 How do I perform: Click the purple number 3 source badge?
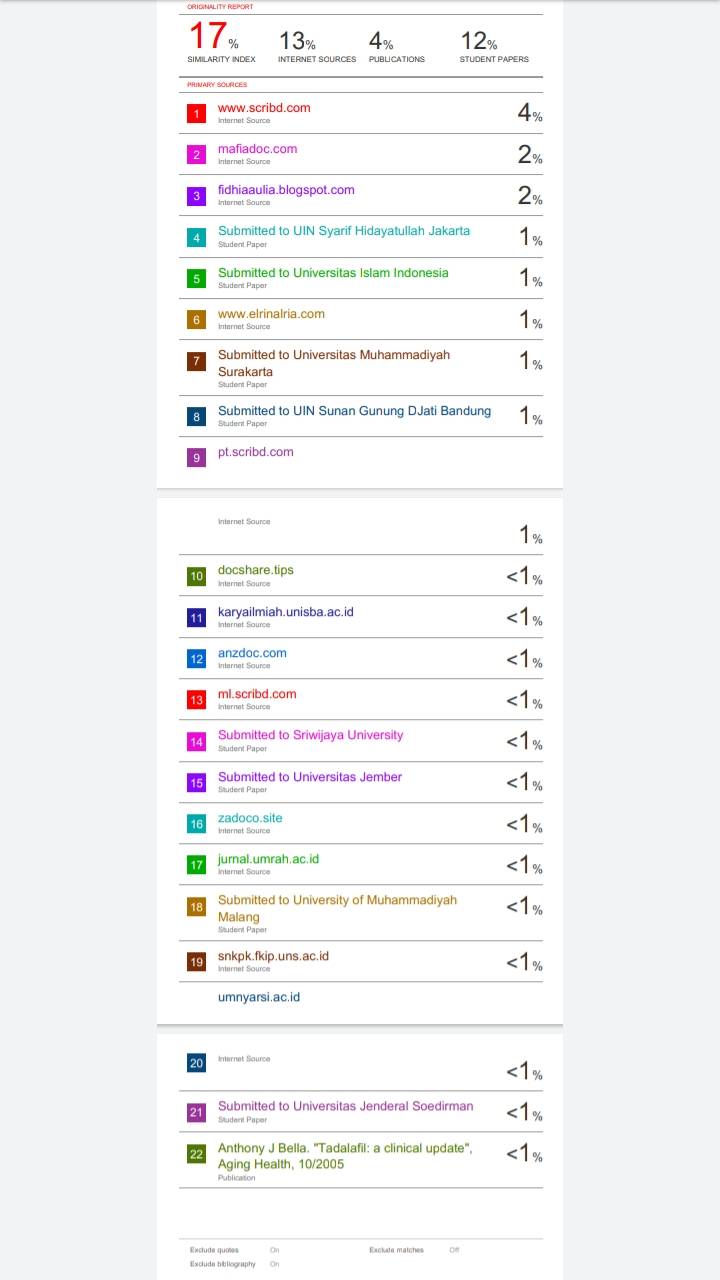(197, 196)
